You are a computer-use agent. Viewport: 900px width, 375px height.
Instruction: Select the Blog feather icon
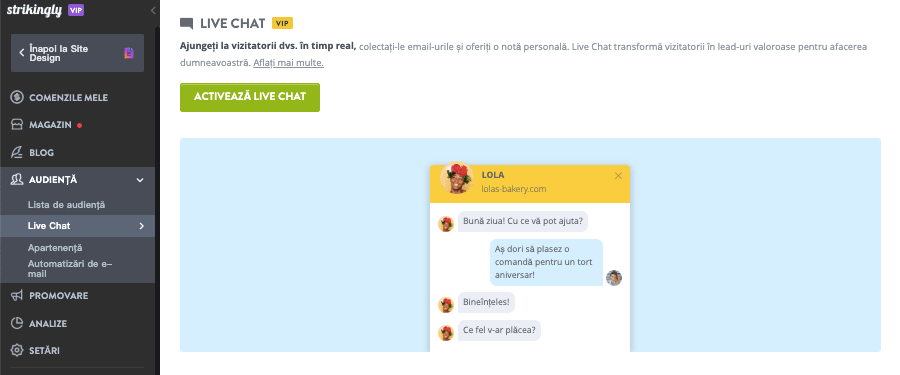coord(17,153)
